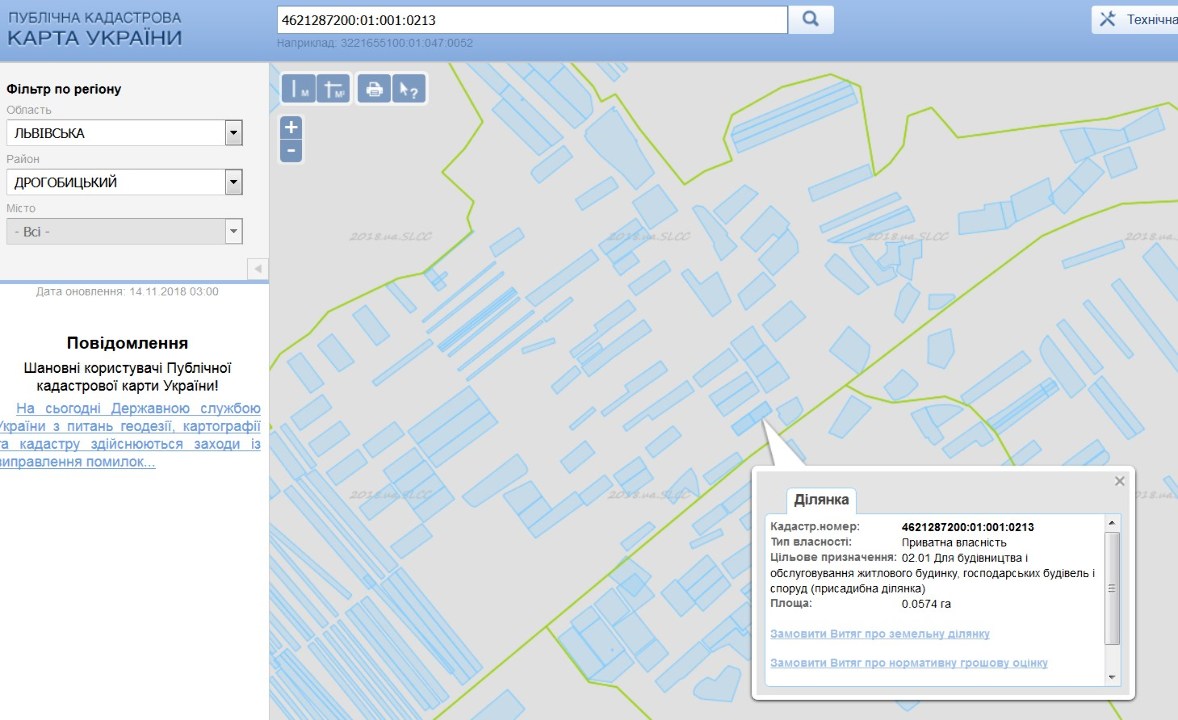The width and height of the screenshot is (1178, 720).
Task: Click the popup scrollbar down arrow
Action: click(x=1112, y=677)
